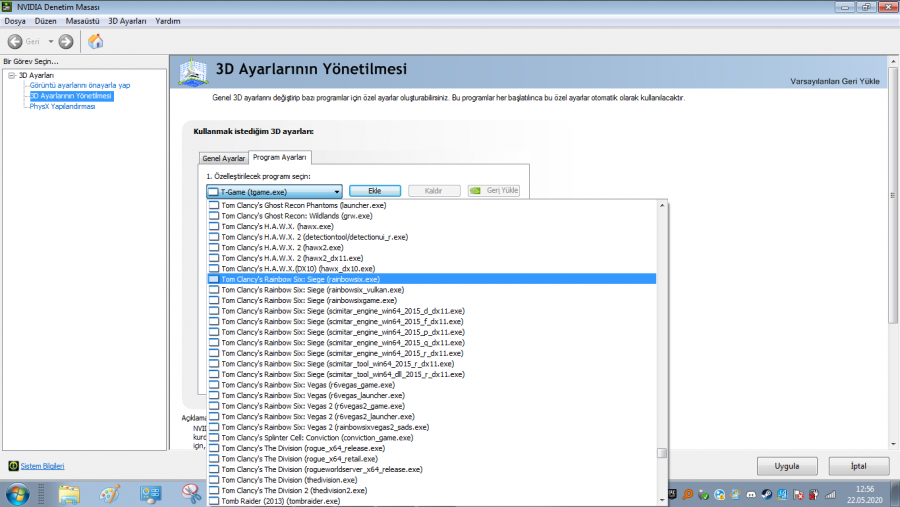This screenshot has width=900, height=507.
Task: Select 3D Ayarlarının Yönetilmesi tree item
Action: click(71, 96)
